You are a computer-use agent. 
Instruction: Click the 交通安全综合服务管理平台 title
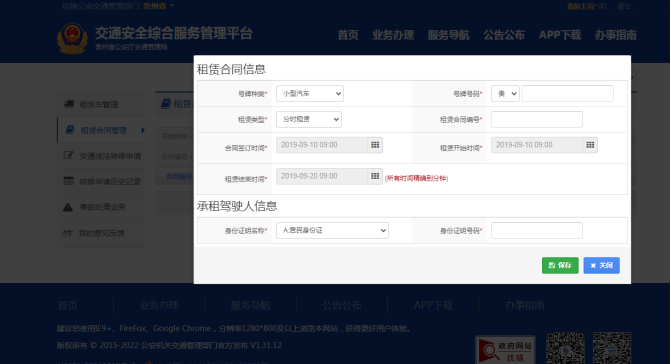tap(174, 33)
